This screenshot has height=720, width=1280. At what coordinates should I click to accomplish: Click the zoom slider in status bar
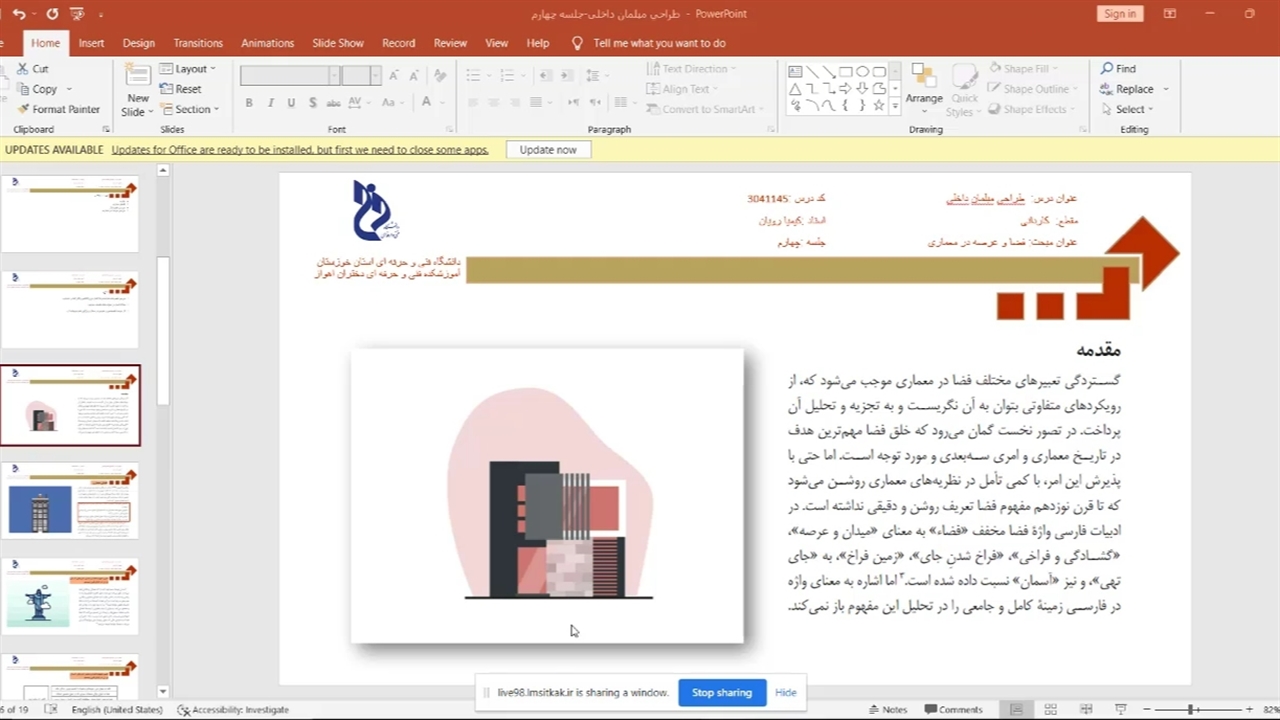coord(1190,710)
